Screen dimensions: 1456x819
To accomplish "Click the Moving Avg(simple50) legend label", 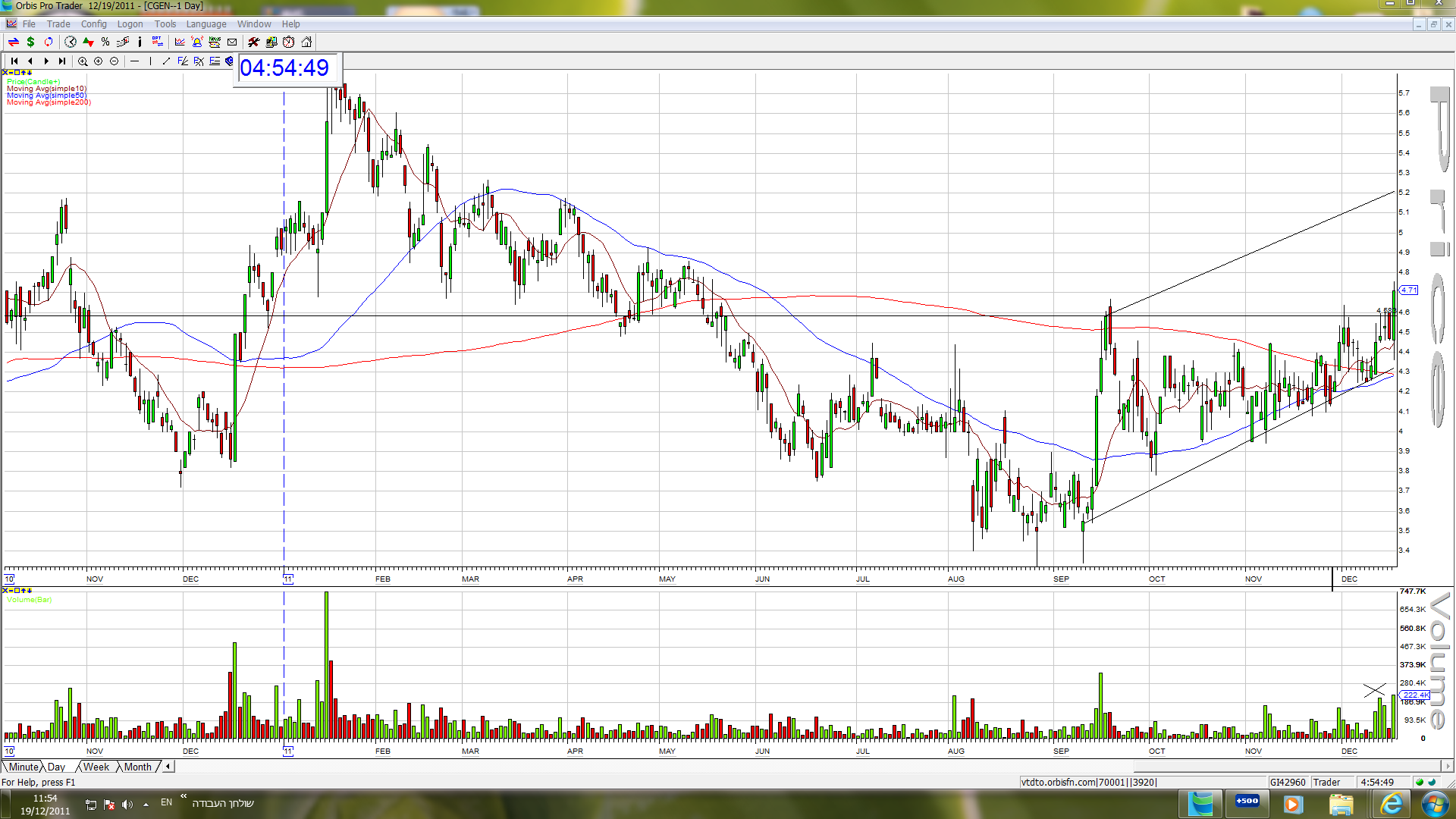I will 46,96.
